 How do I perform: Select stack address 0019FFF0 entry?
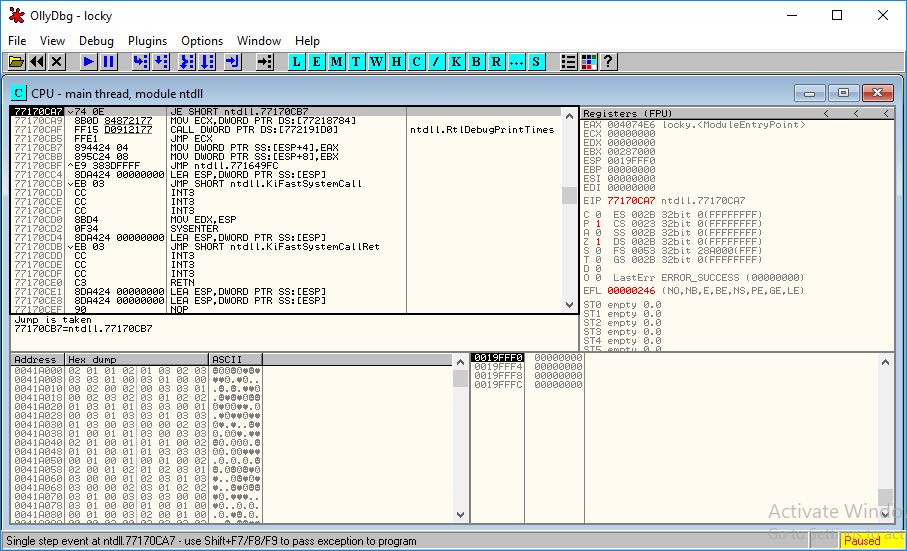click(498, 358)
